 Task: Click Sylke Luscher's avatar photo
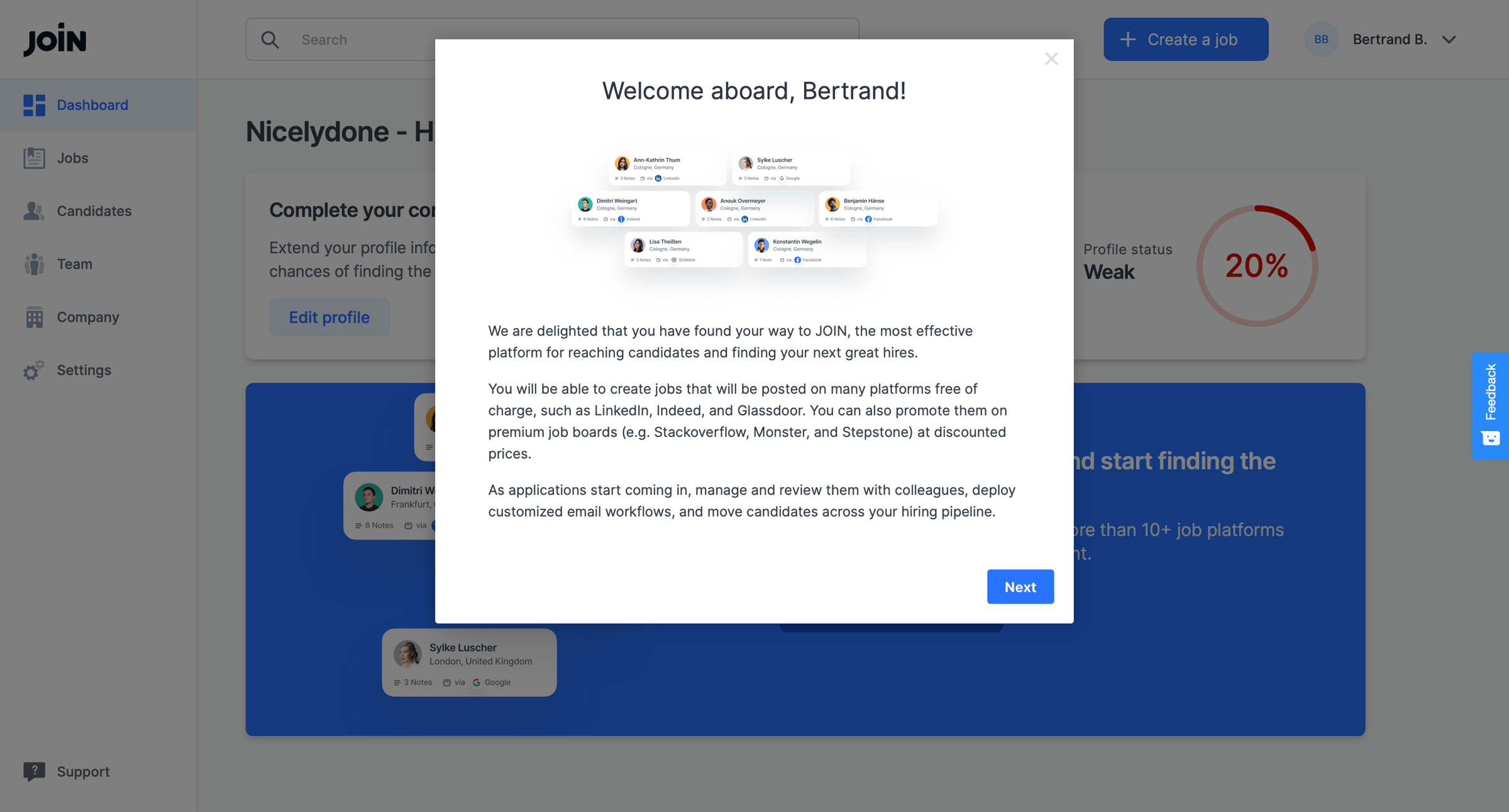(x=407, y=654)
